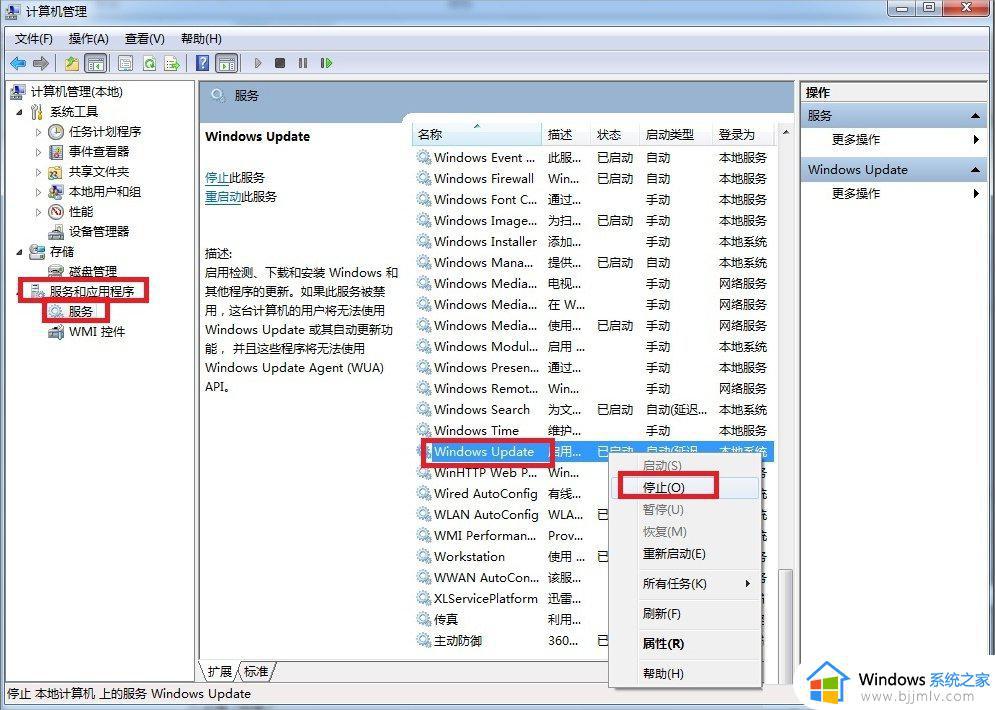Select 共享文件夹 in the tree
The height and width of the screenshot is (710, 995).
[x=98, y=172]
